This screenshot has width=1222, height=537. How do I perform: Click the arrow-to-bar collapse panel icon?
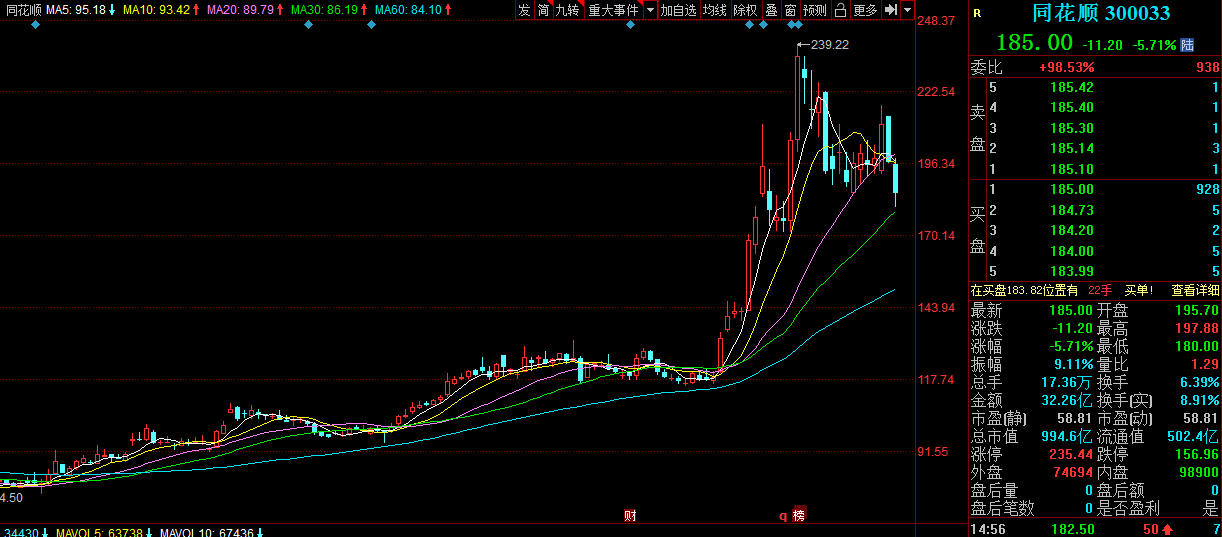pyautogui.click(x=890, y=10)
